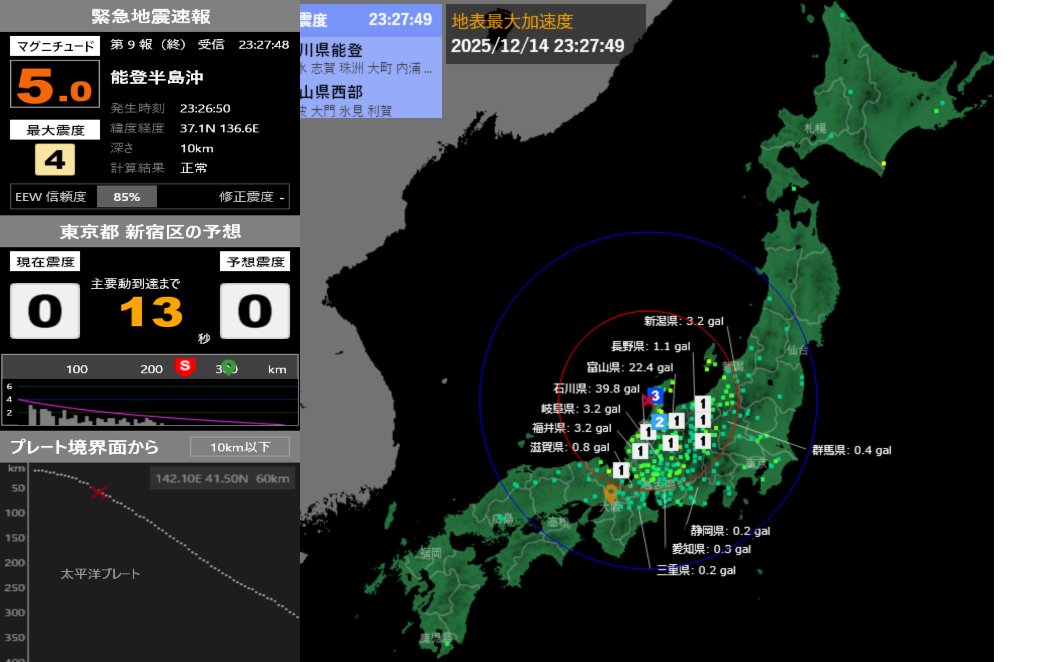Image resolution: width=1056 pixels, height=662 pixels.
Task: Click the orange map pin near Lake Biwa
Action: 612,492
